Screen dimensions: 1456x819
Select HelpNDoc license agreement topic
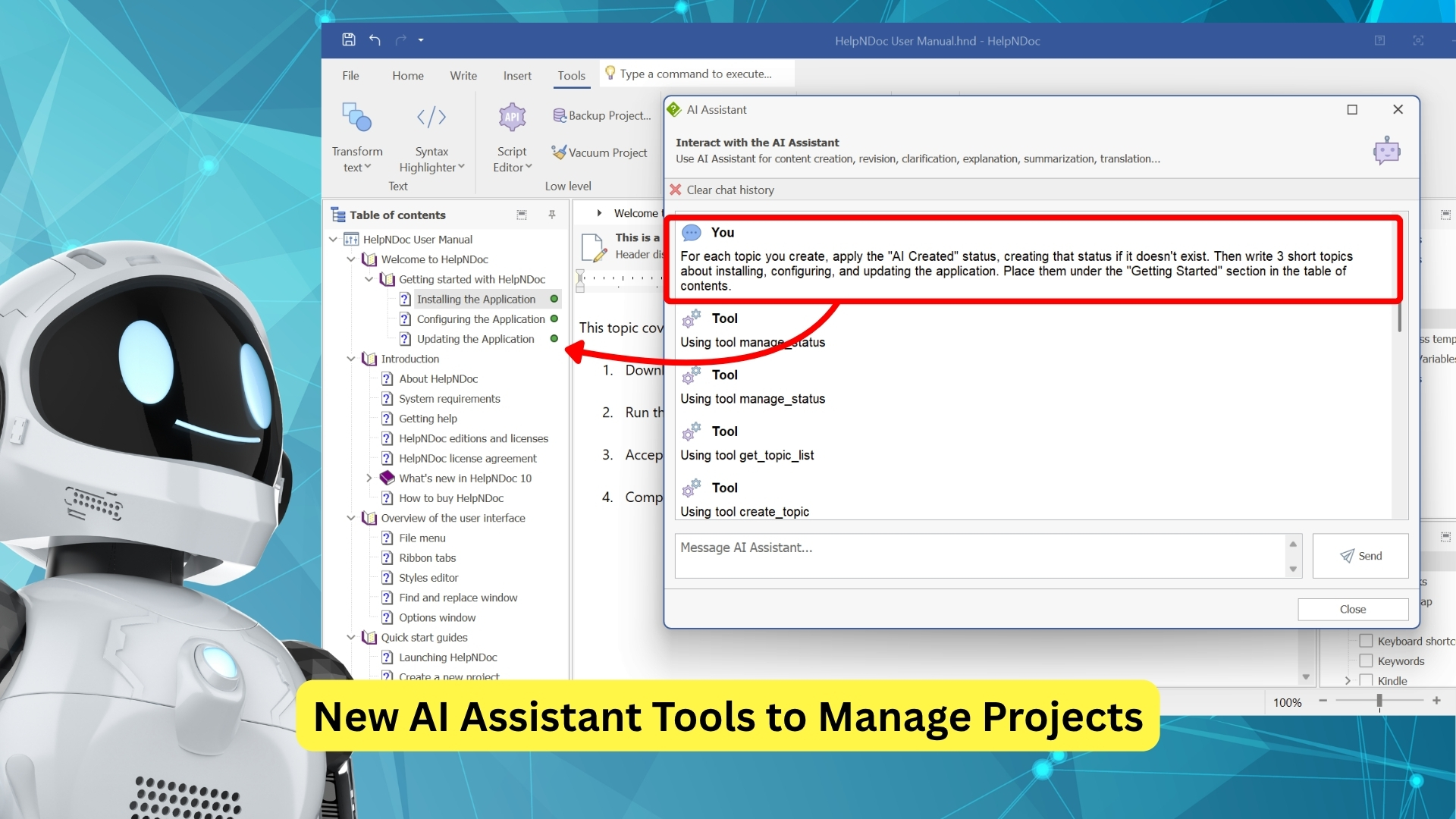click(x=468, y=459)
